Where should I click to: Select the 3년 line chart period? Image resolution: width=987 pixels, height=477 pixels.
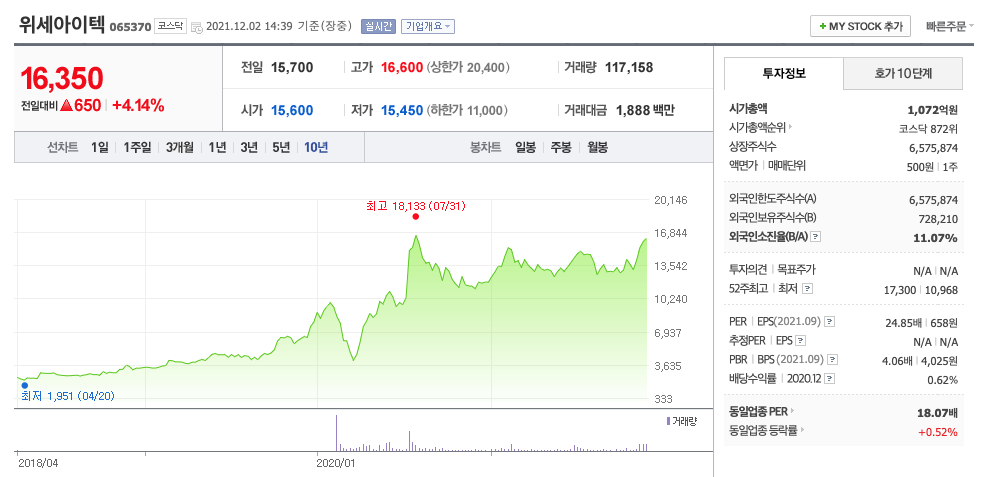click(249, 148)
